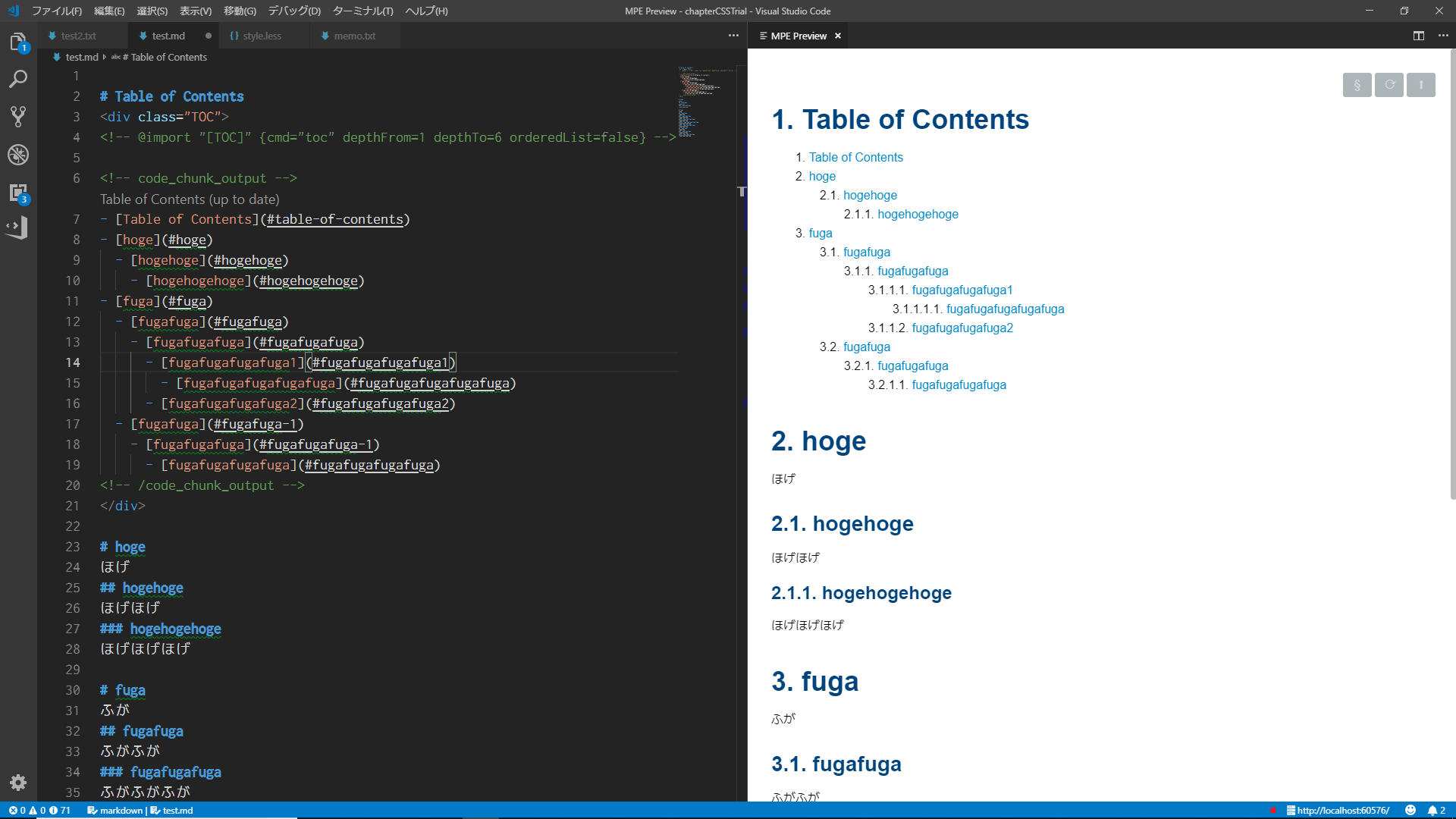Toggle the split editor layout button

(x=1417, y=36)
